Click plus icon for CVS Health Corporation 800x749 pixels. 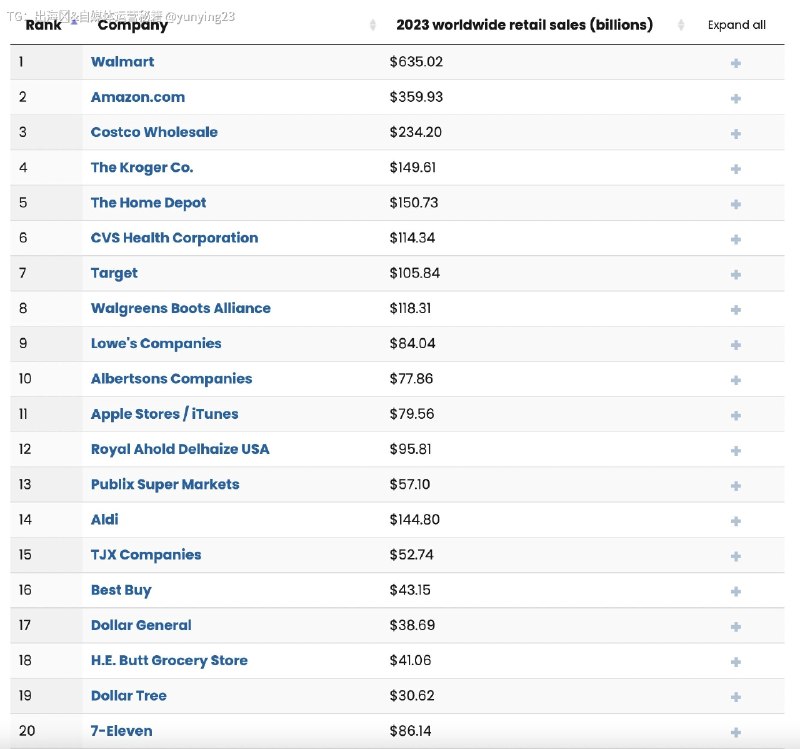(x=735, y=239)
